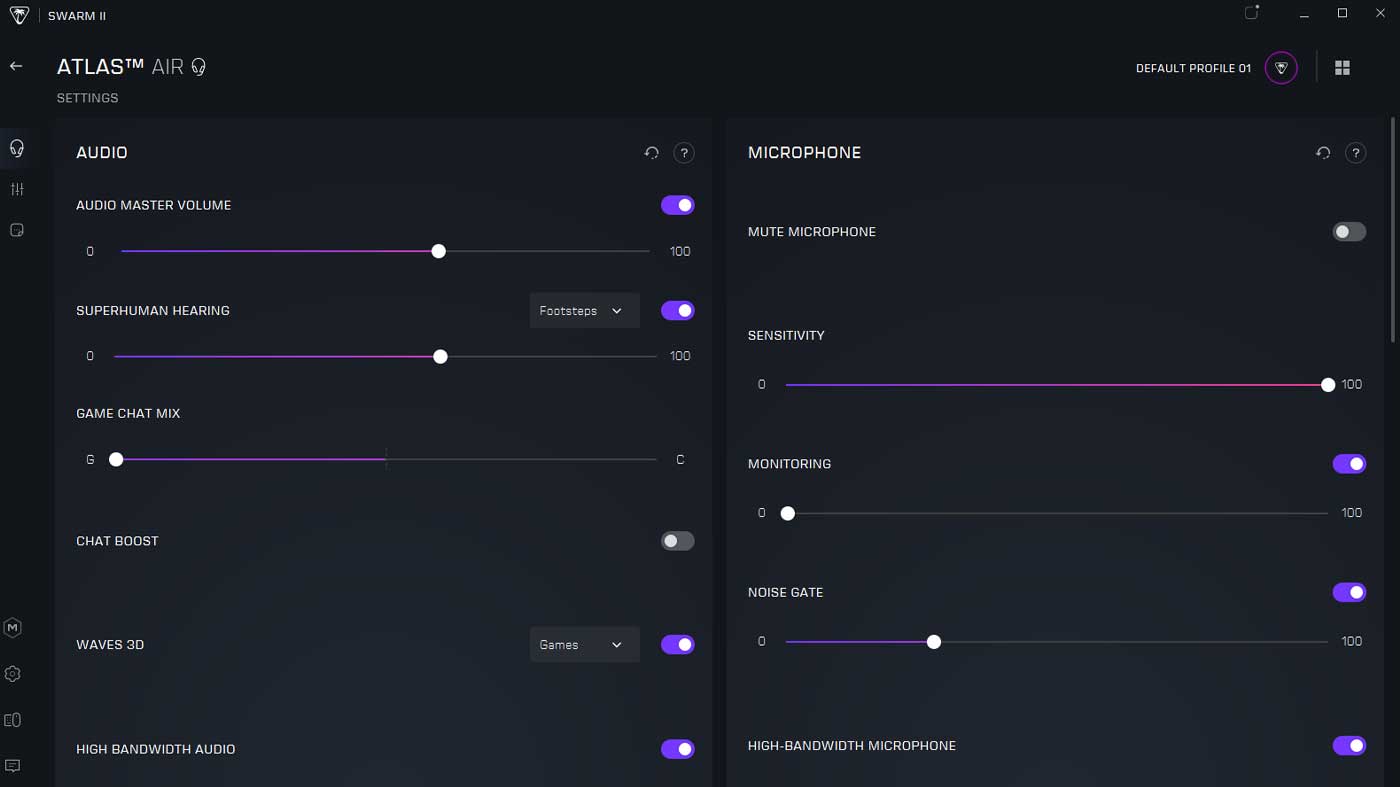Click the headset icon beside ATLAS AIR
The image size is (1400, 787).
coord(198,67)
